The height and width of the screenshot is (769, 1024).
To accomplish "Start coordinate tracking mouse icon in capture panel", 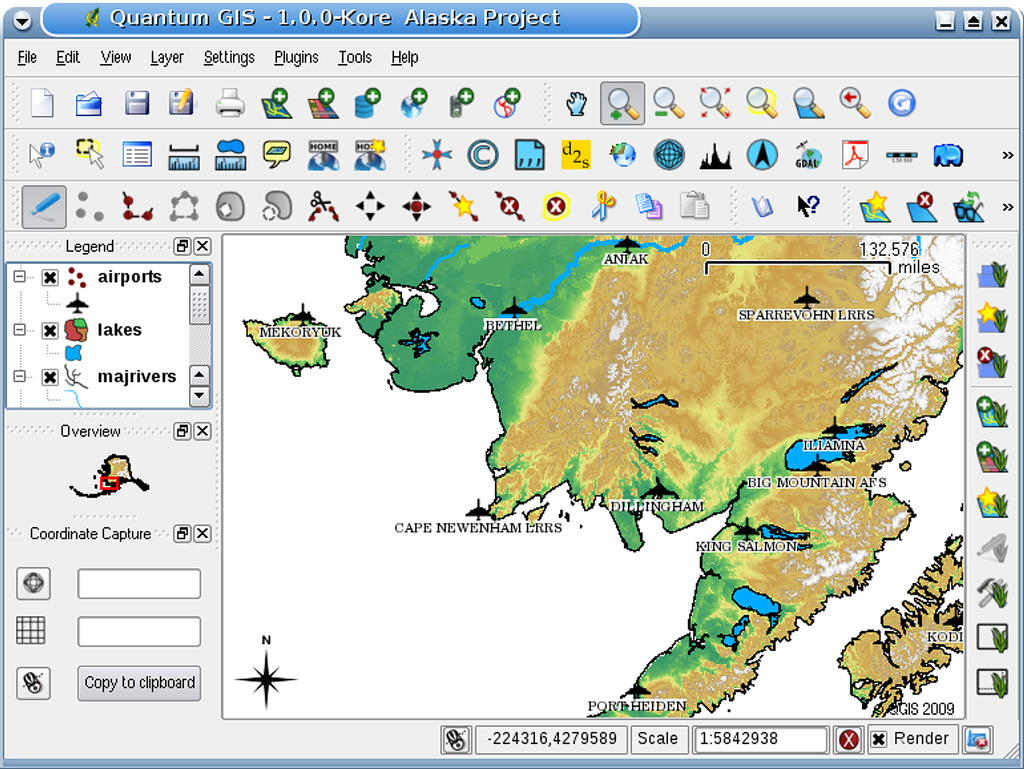I will (33, 683).
